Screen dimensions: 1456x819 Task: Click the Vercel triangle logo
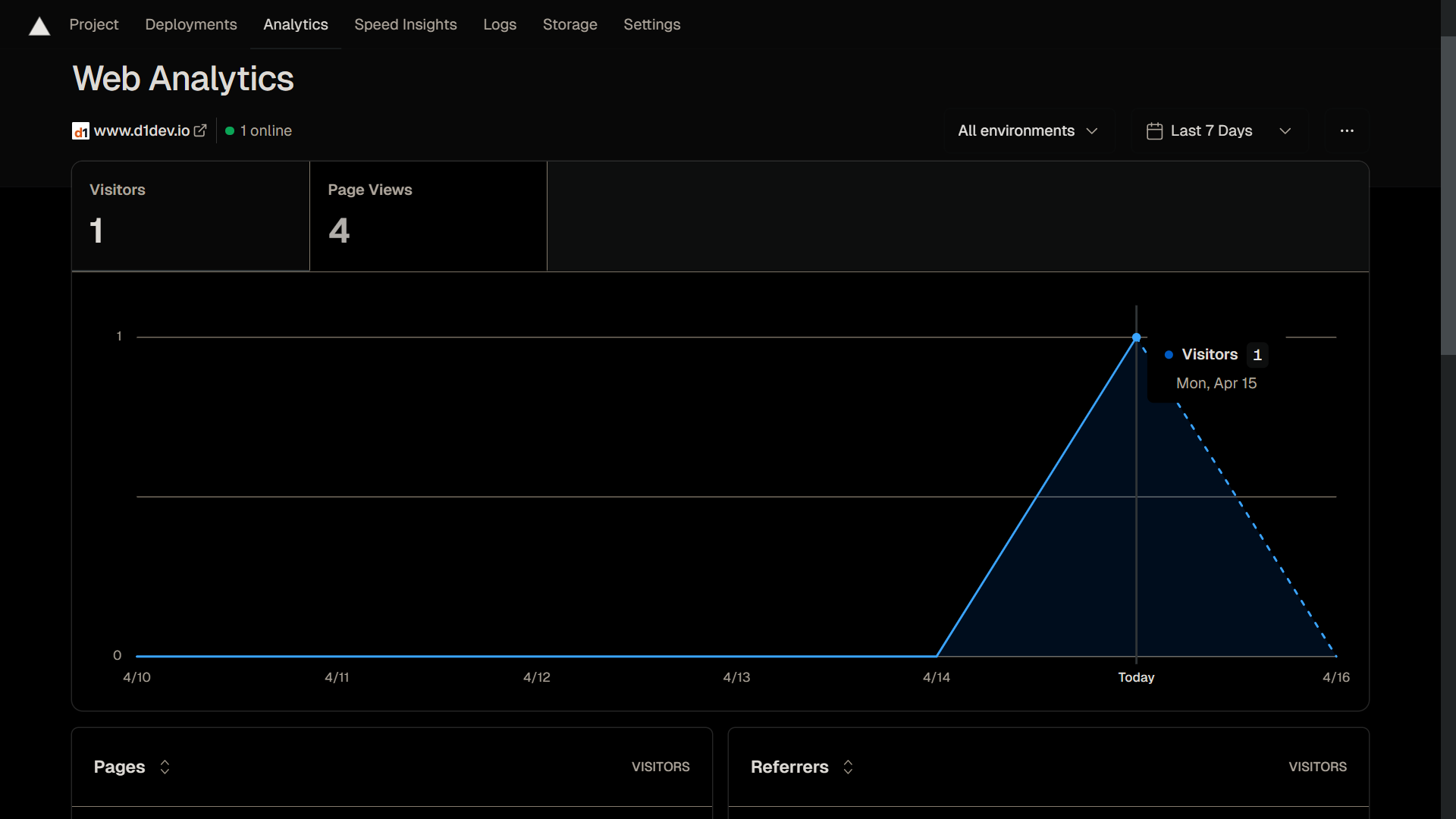39,27
